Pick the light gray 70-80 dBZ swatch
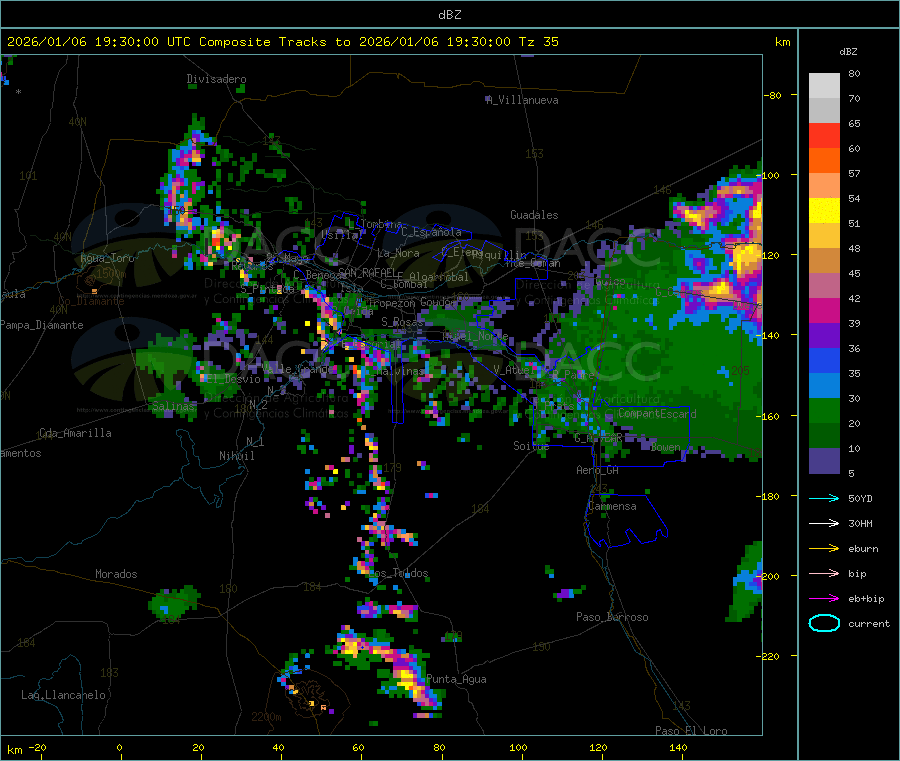Image resolution: width=900 pixels, height=761 pixels. [824, 86]
